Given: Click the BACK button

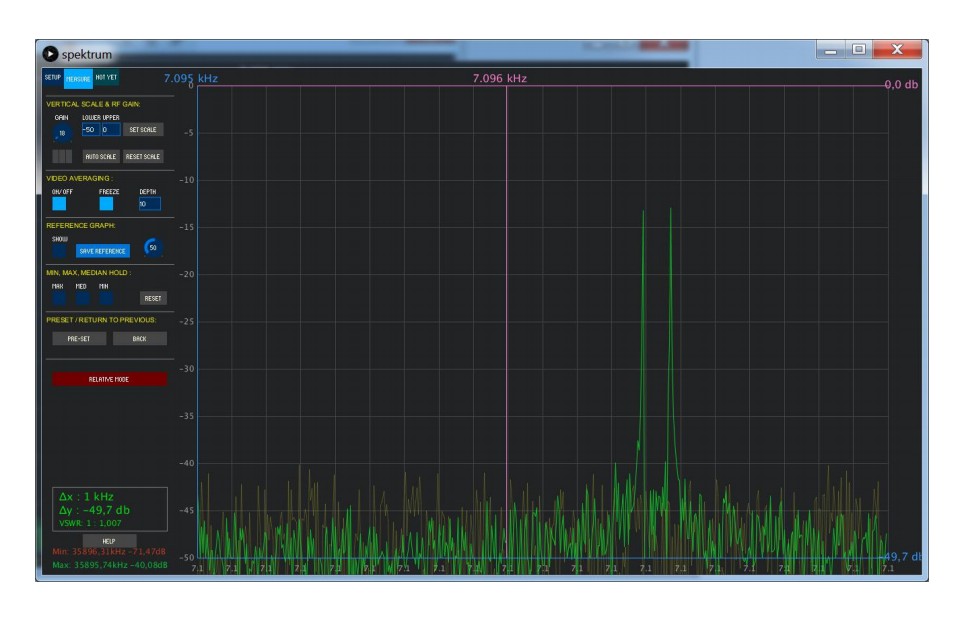Looking at the screenshot, I should click(140, 338).
